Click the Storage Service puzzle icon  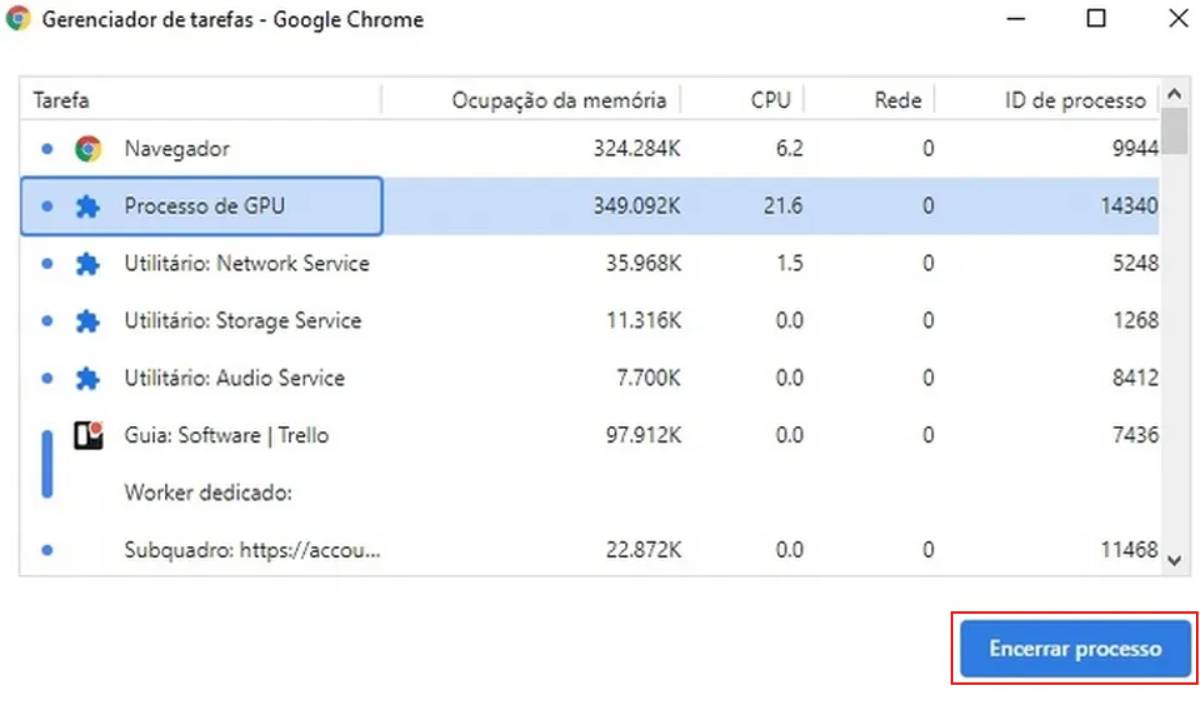(x=88, y=321)
